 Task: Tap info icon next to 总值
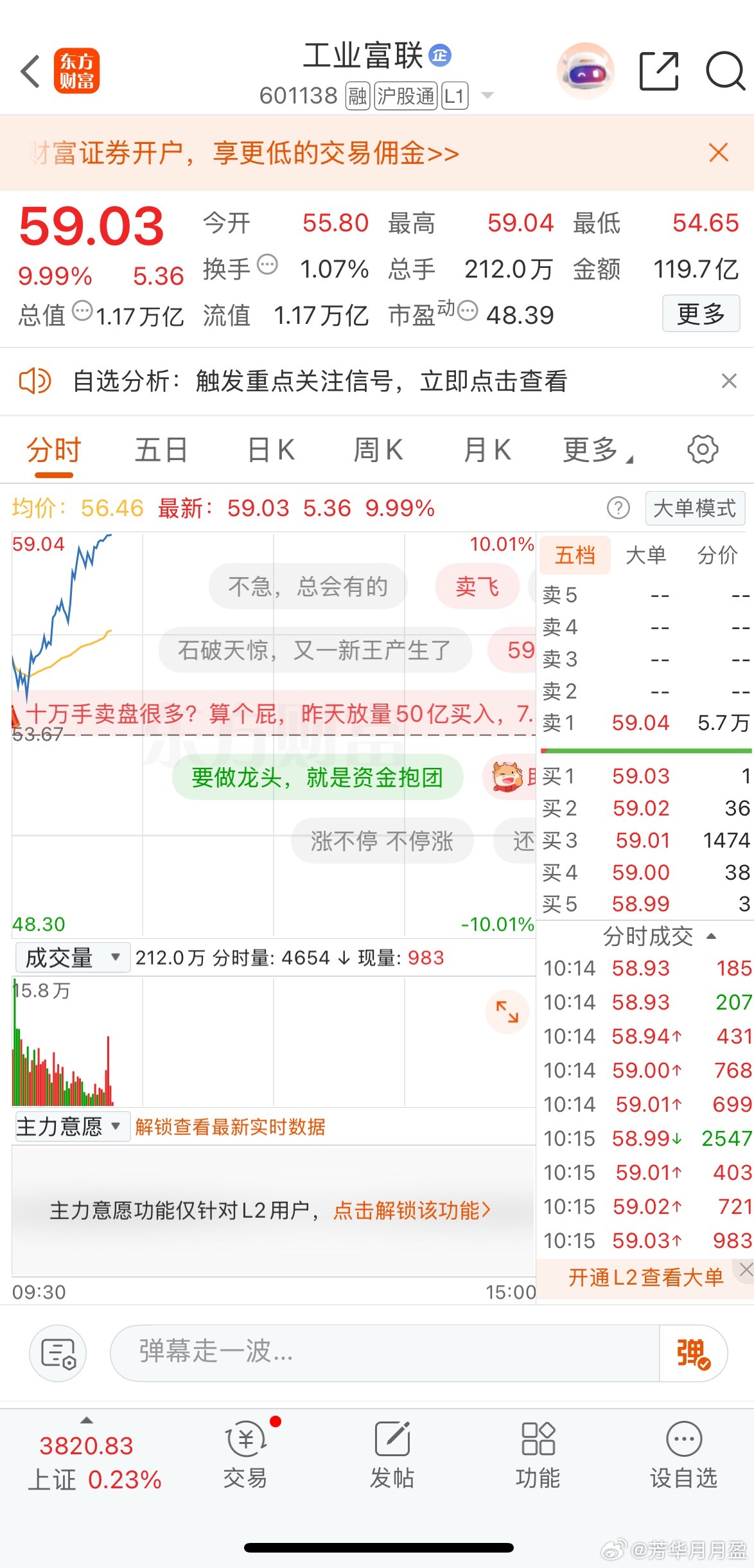(x=82, y=311)
